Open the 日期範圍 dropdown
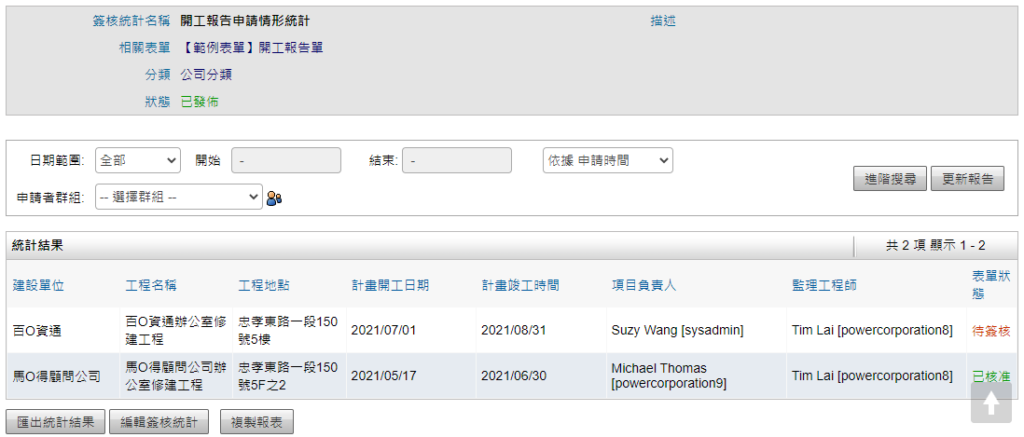Viewport: 1024px width, 437px height. click(138, 161)
